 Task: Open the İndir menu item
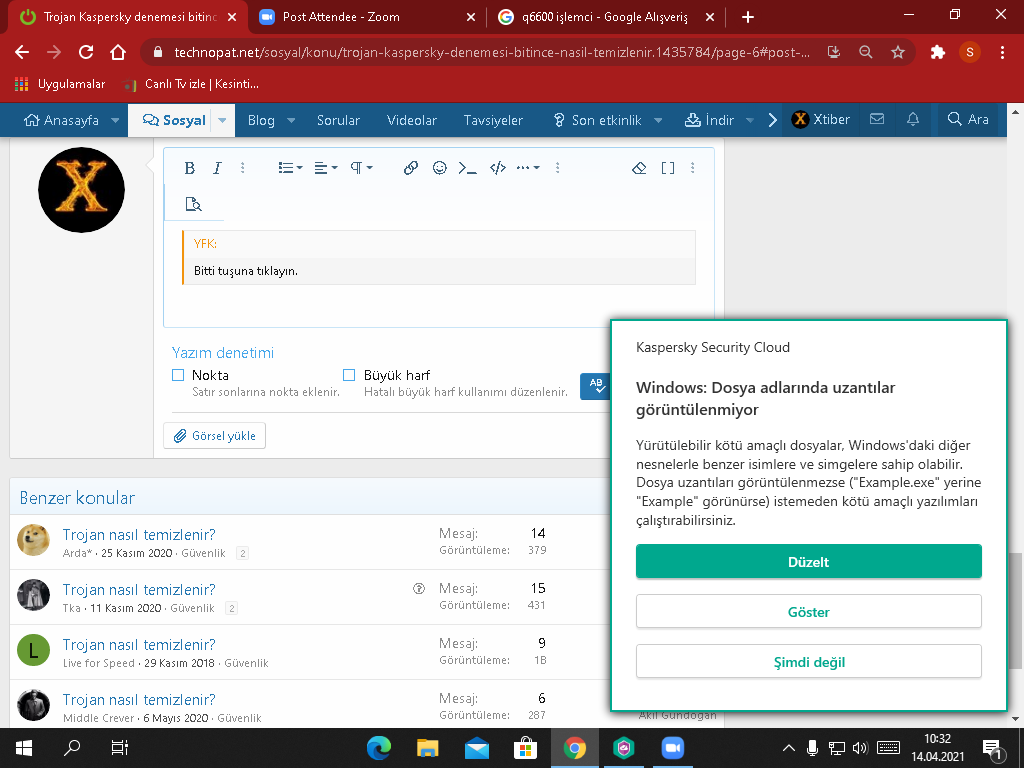click(709, 120)
